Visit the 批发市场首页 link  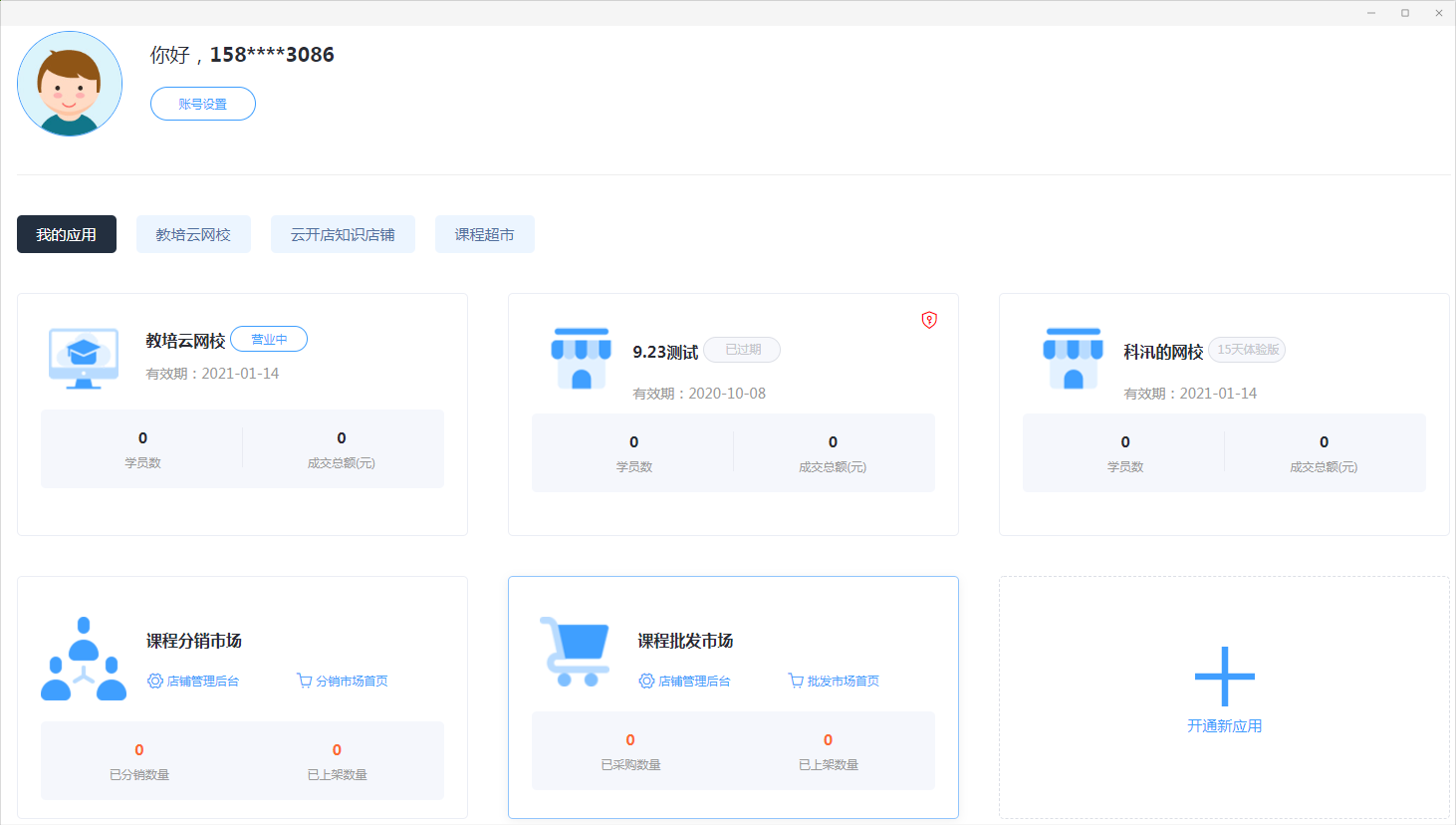[834, 682]
